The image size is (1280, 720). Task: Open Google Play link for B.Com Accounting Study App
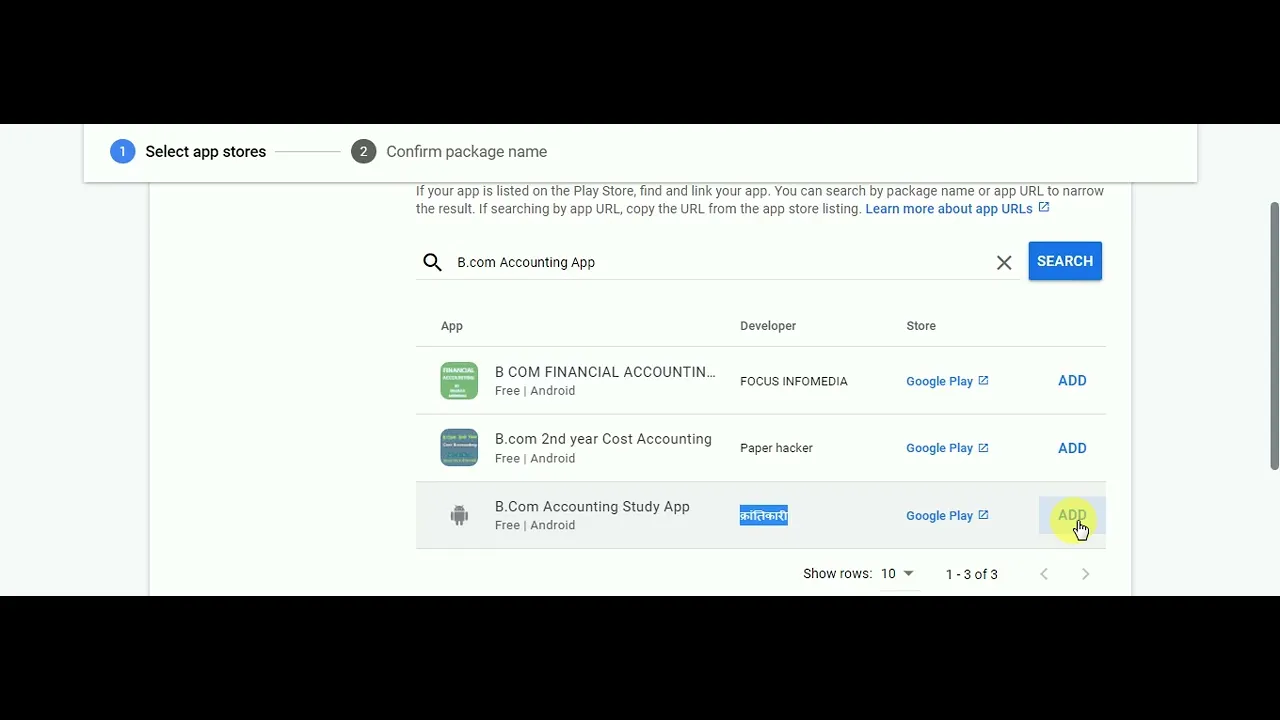click(939, 516)
